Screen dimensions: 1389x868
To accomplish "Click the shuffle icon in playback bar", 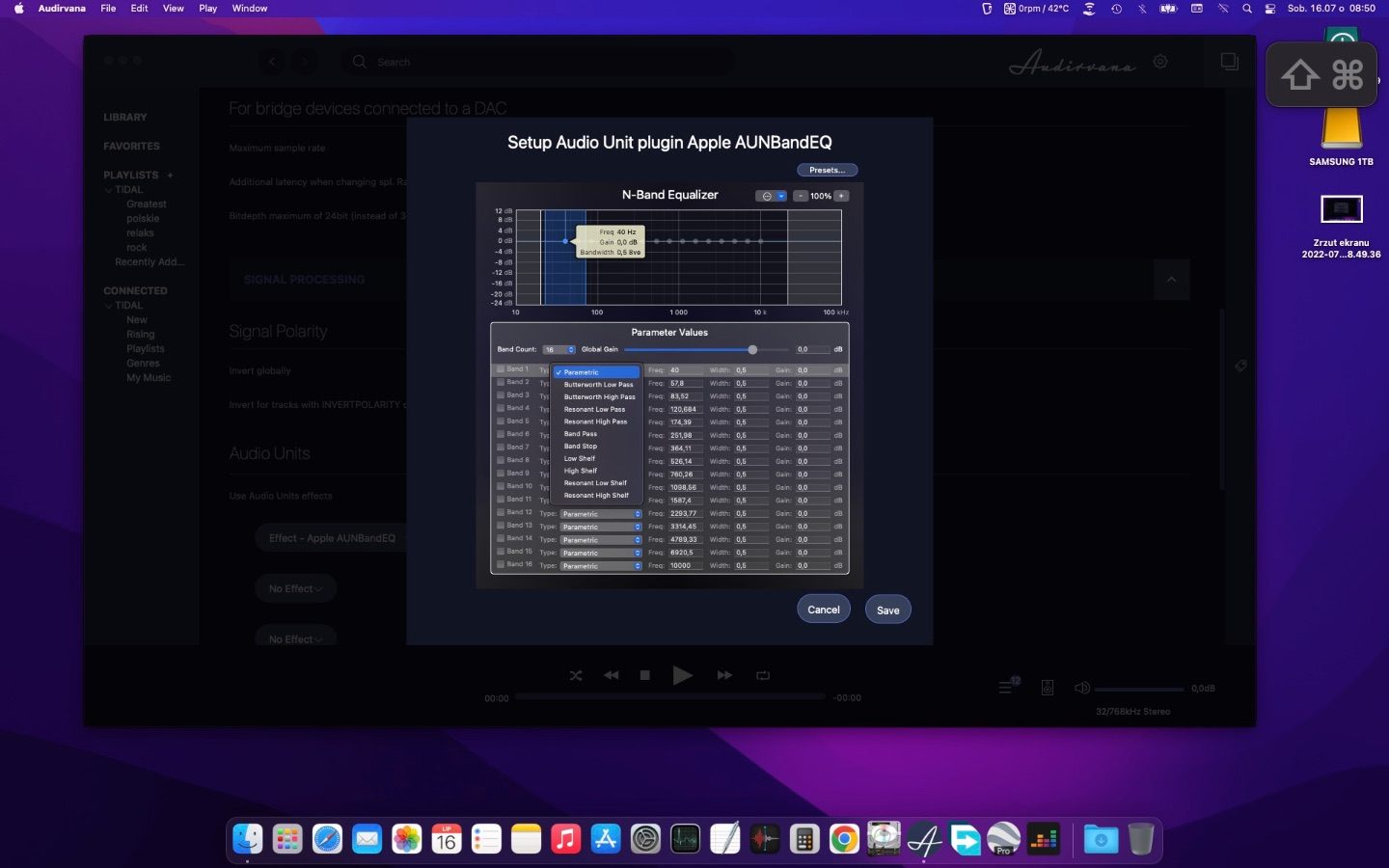I will click(x=576, y=676).
